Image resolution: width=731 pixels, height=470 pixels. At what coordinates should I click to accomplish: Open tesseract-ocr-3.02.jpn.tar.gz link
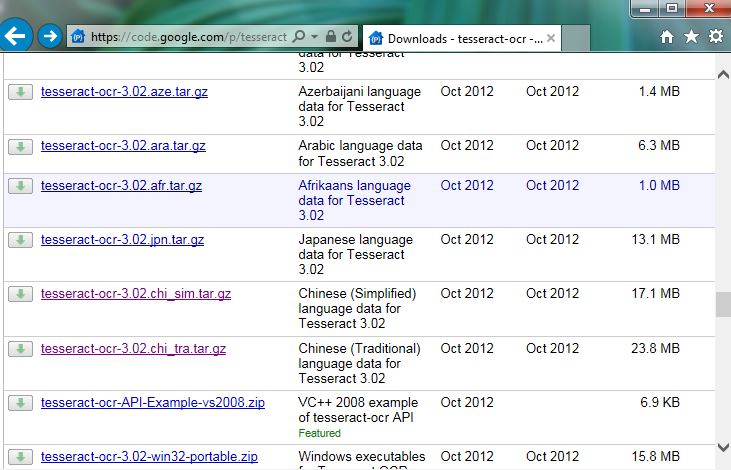[123, 240]
